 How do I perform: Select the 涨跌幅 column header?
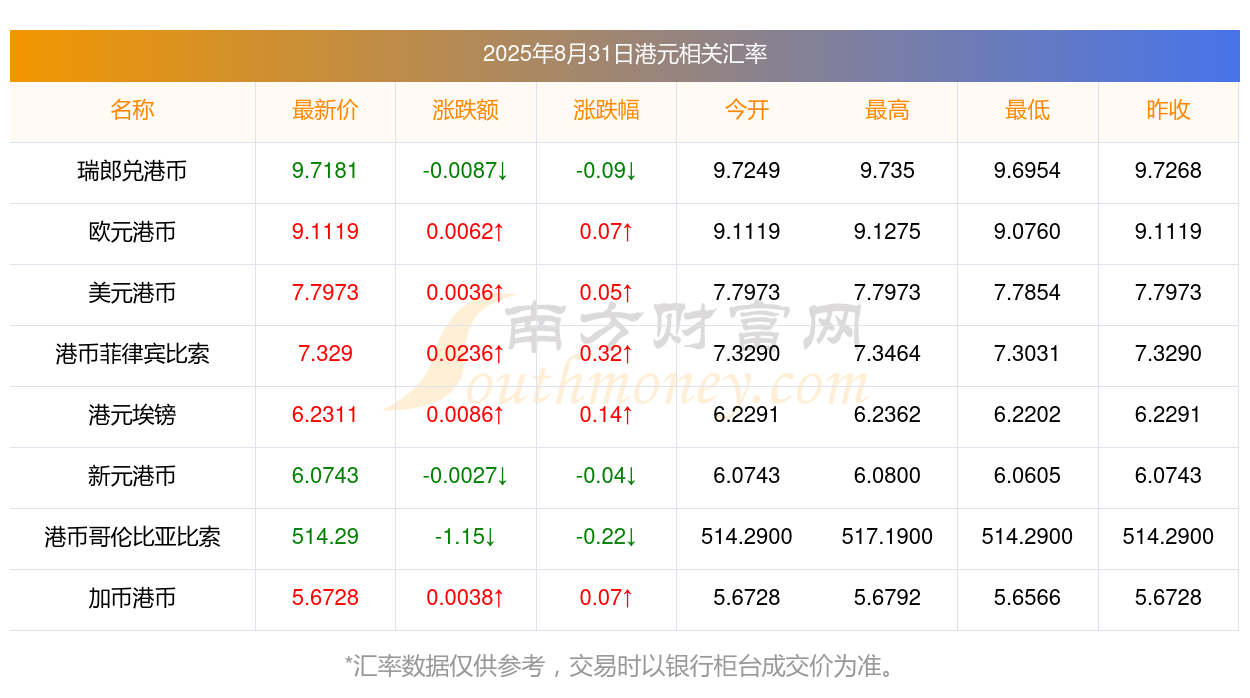point(606,110)
